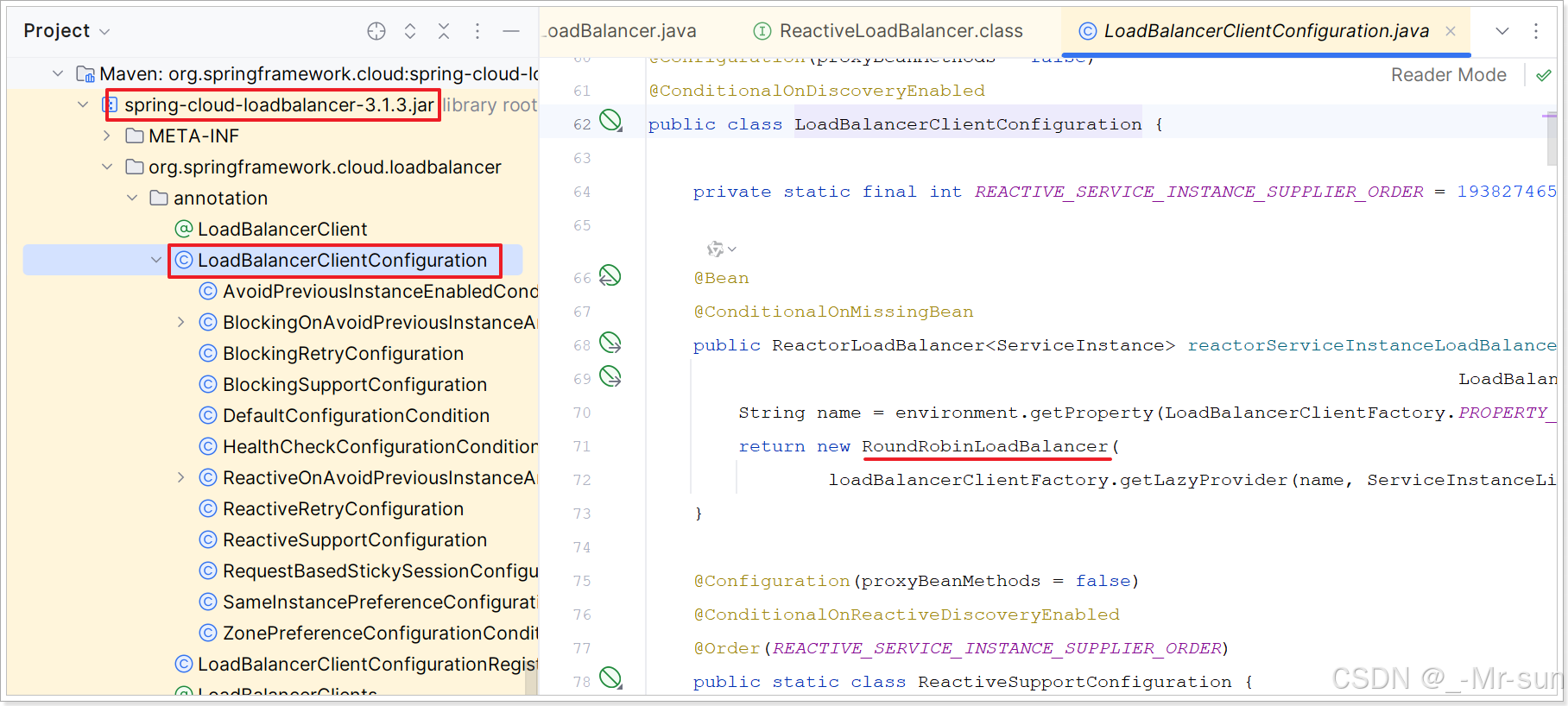Image resolution: width=1568 pixels, height=706 pixels.
Task: Click REACTIVE_SERVICE_INSTANCE_SUPPLIER_ORDER constant on line 64
Action: [x=1199, y=192]
